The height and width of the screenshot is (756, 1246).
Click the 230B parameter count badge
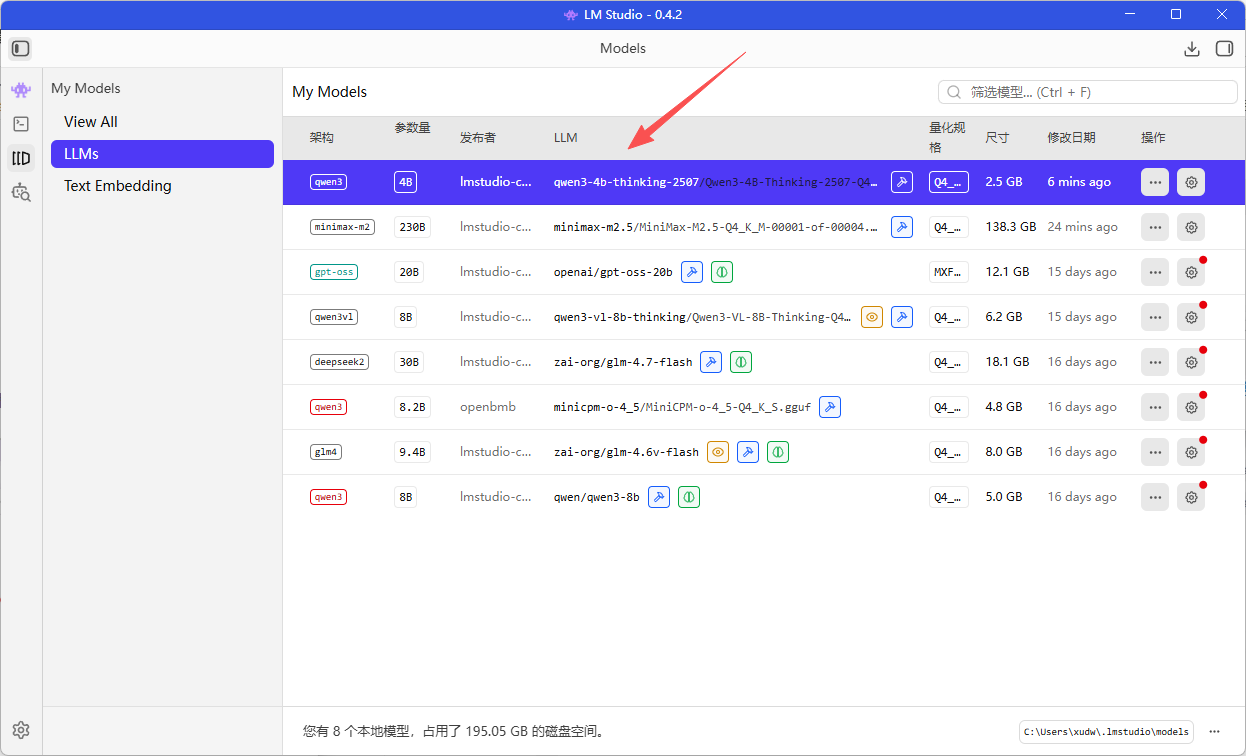(410, 227)
